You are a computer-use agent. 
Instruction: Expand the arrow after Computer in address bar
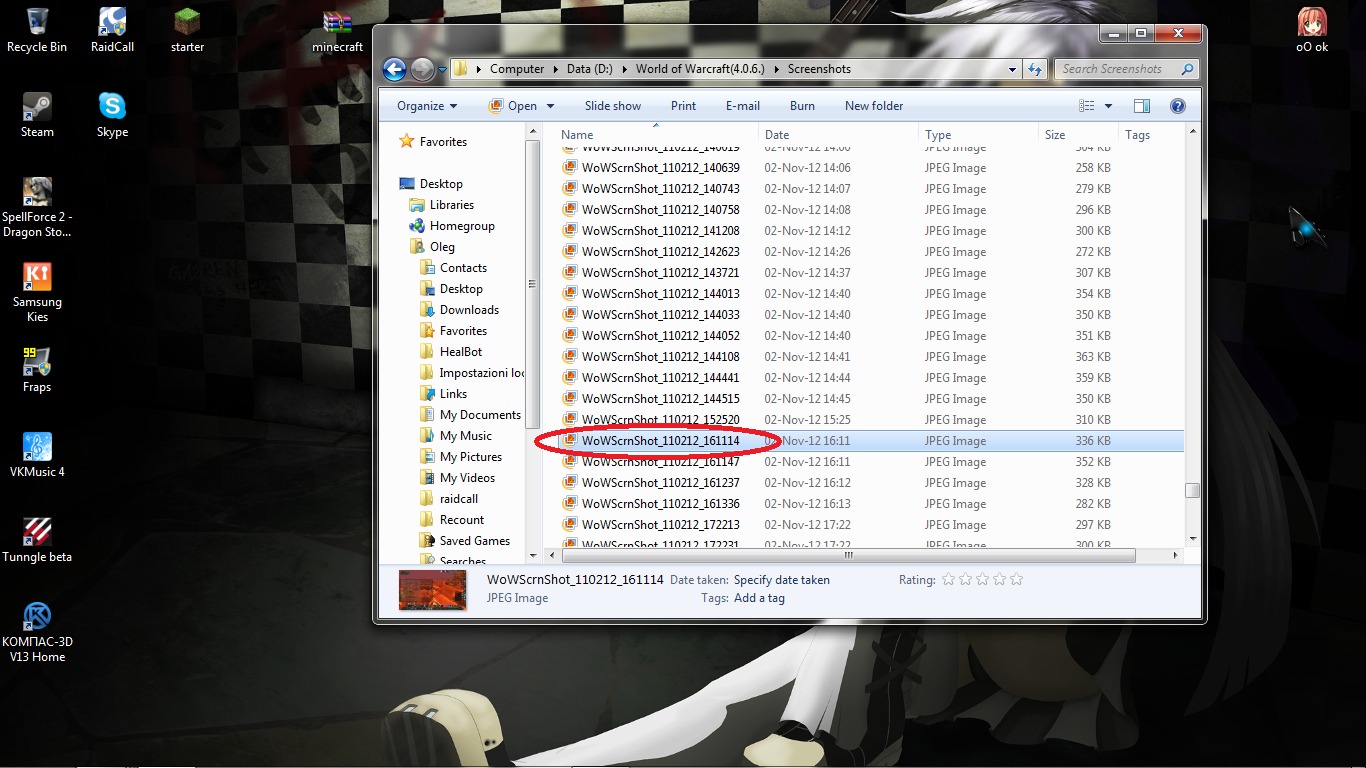point(555,69)
